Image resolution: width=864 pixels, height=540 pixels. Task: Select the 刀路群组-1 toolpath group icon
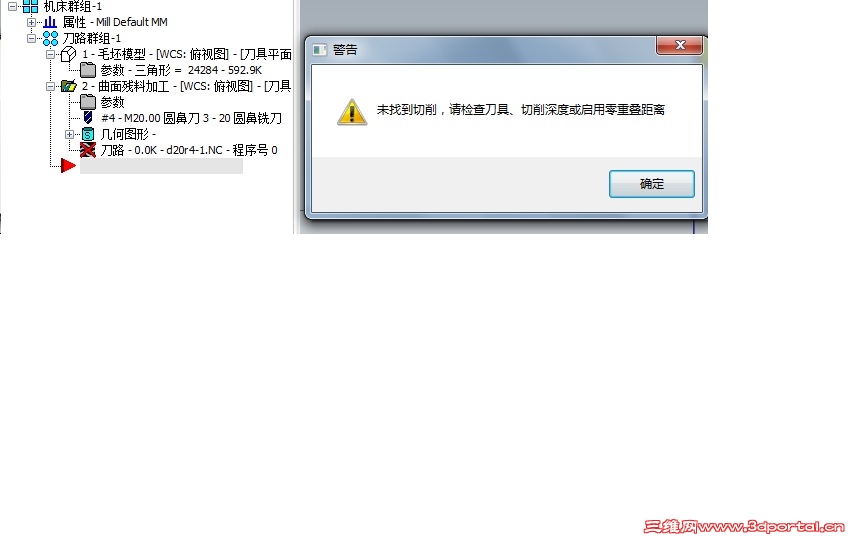50,38
